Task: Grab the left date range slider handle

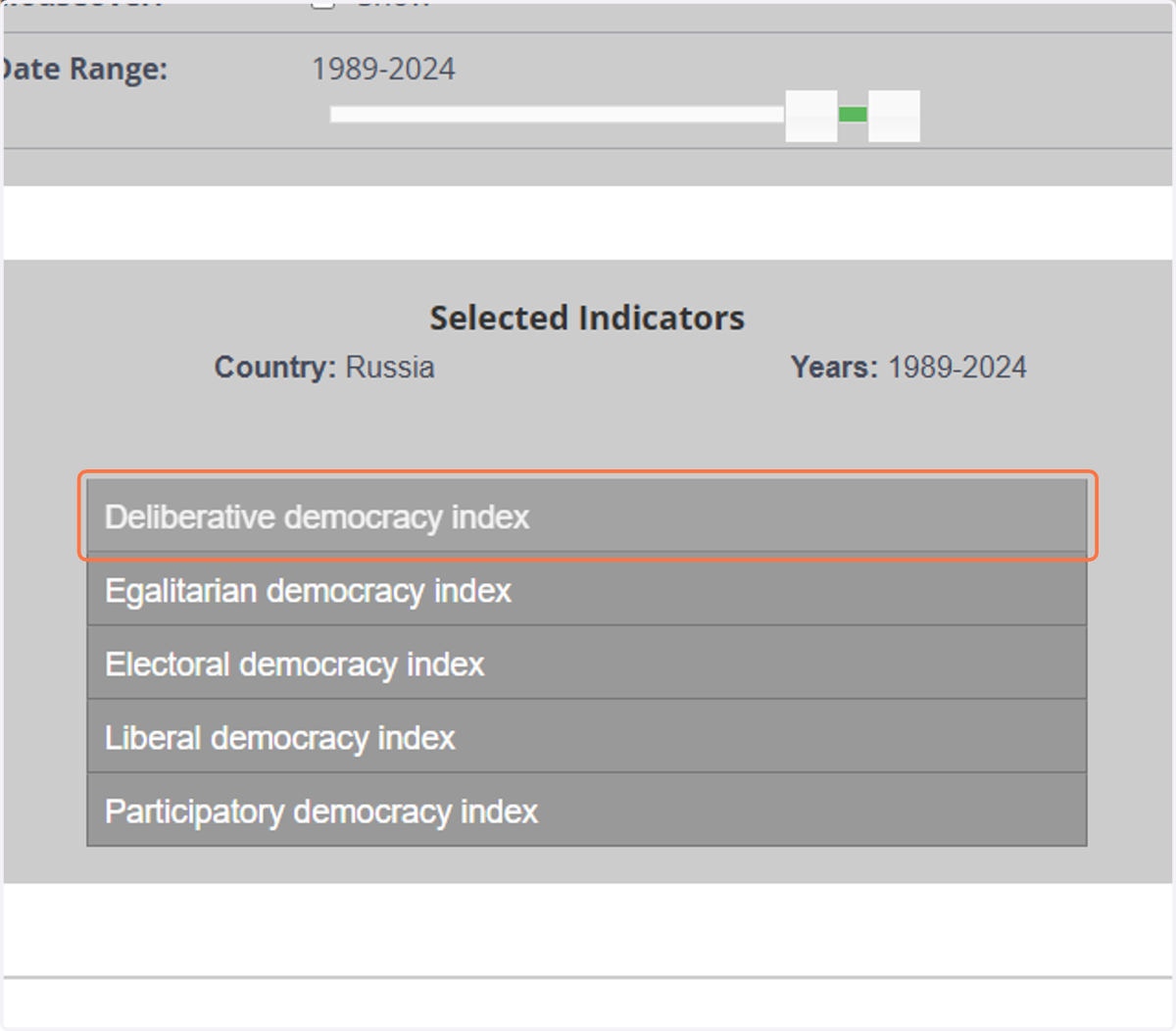Action: point(811,116)
